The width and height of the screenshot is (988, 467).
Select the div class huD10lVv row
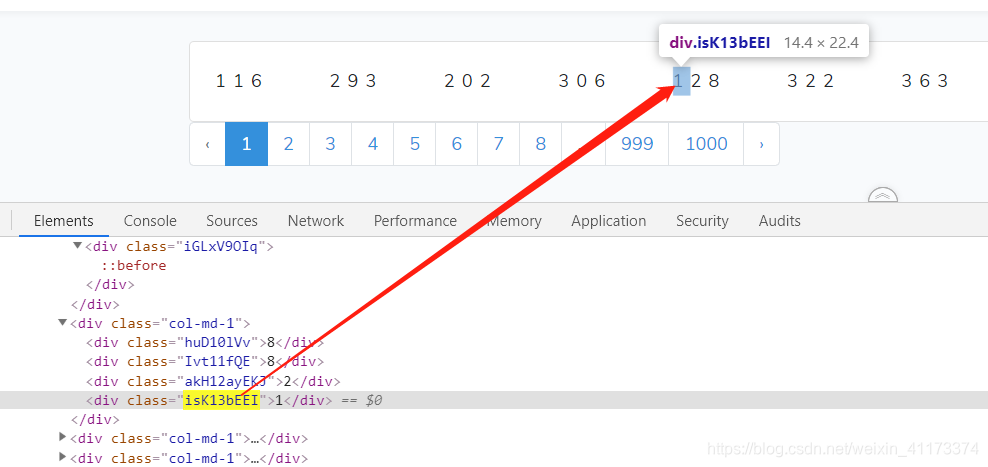205,342
